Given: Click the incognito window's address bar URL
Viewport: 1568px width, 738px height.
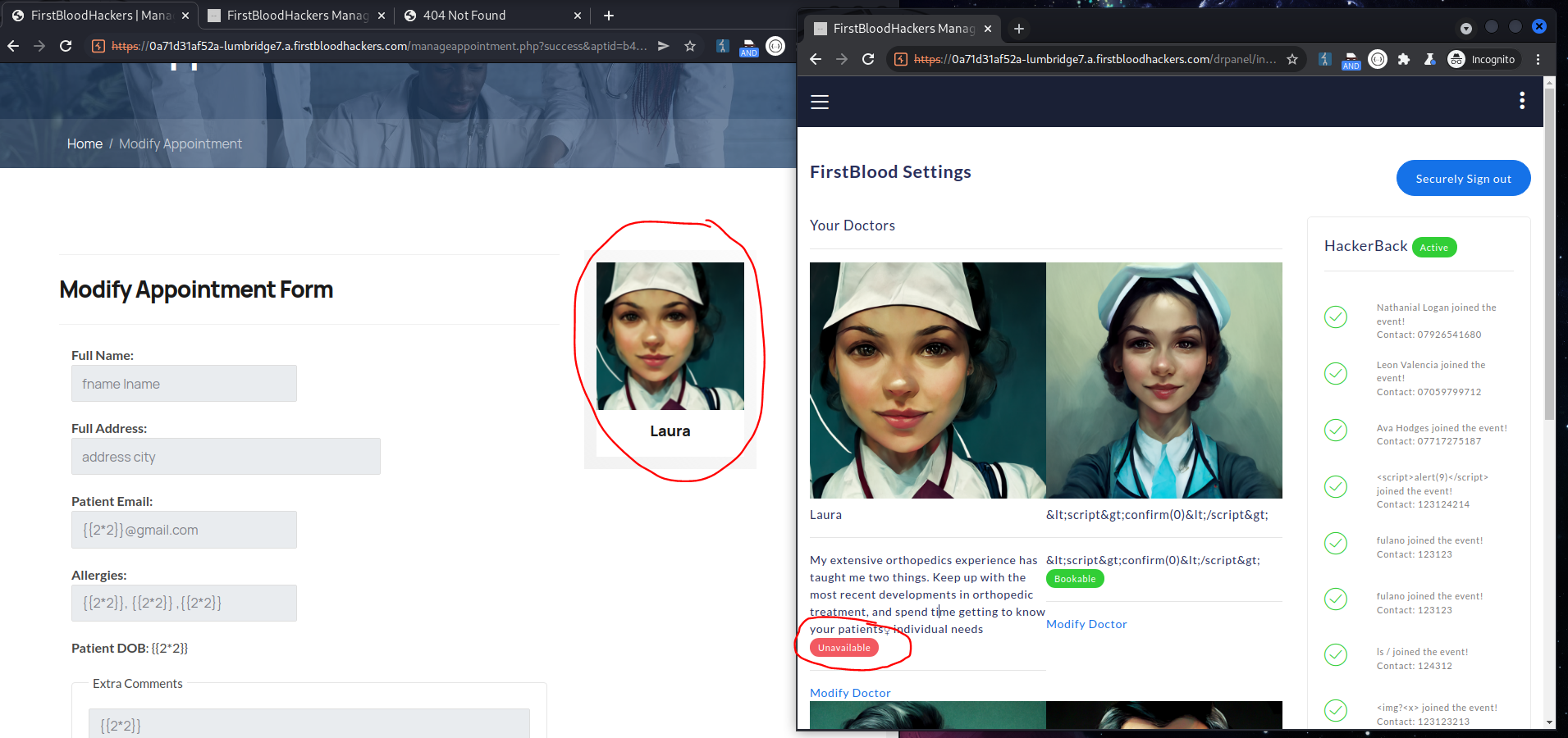Looking at the screenshot, I should point(1095,59).
